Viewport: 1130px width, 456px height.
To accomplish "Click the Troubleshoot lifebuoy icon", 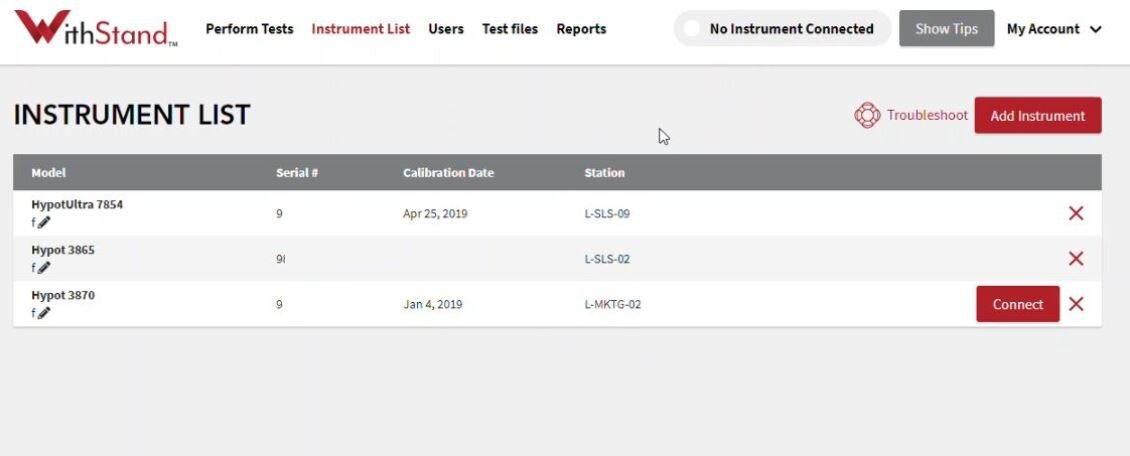I will pos(867,115).
